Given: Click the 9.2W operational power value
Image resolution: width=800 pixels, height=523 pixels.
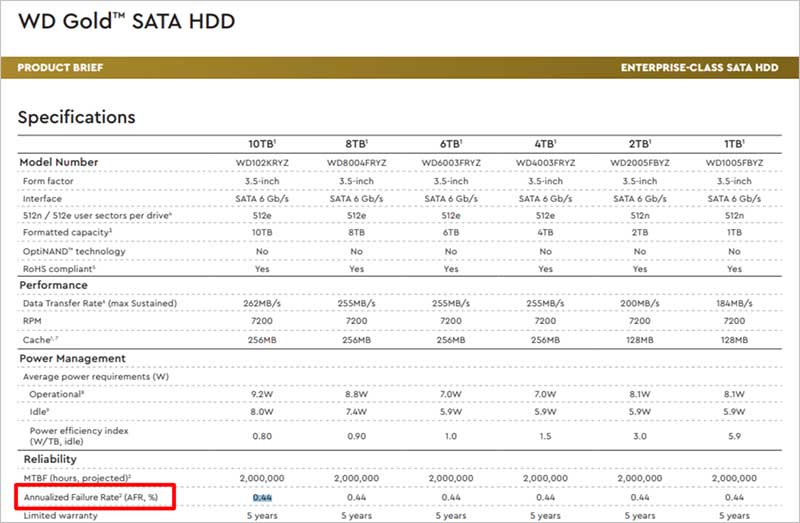Looking at the screenshot, I should (x=262, y=394).
